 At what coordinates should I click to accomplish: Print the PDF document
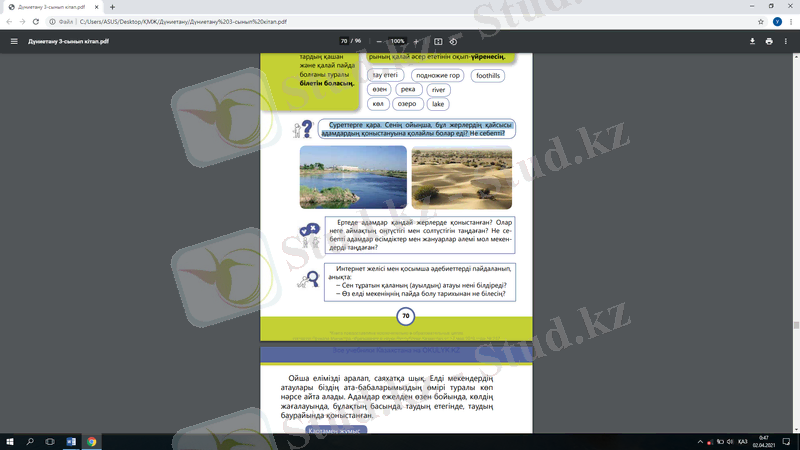(769, 41)
